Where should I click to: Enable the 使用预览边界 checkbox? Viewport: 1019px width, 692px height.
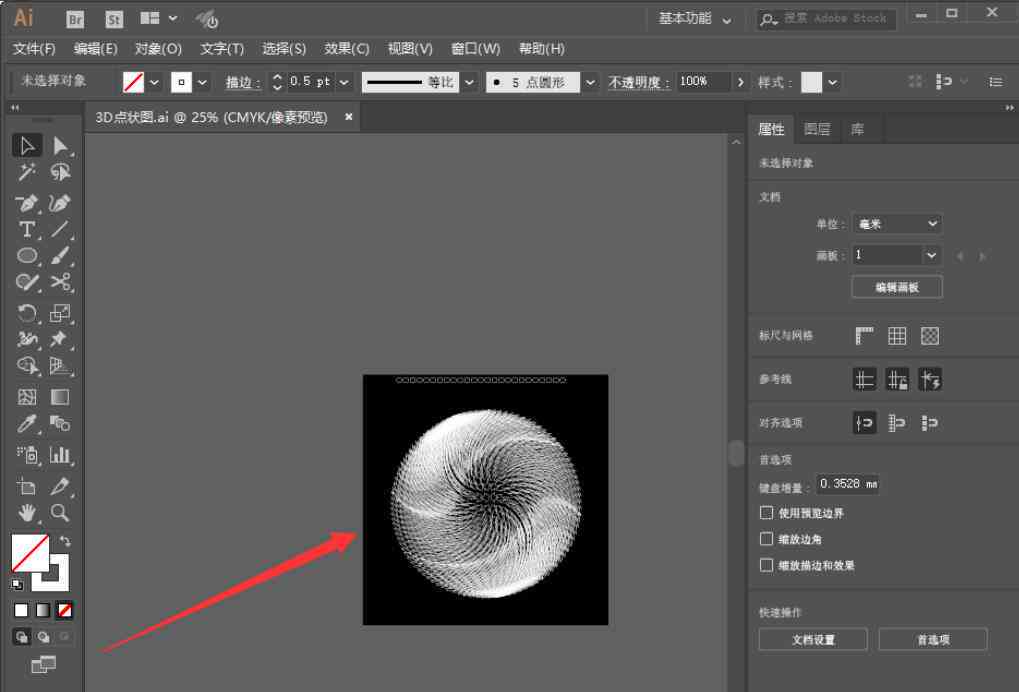(766, 513)
